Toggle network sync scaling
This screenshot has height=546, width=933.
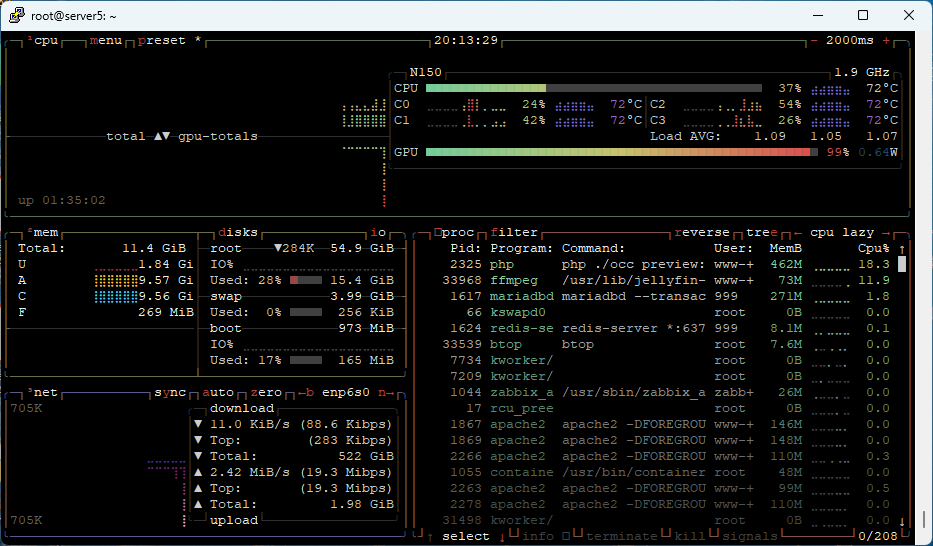[170, 393]
